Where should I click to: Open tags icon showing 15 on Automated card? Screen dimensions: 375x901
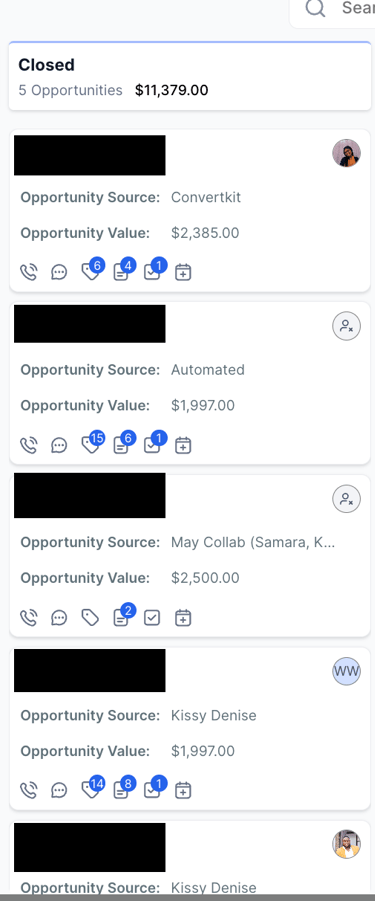pos(92,443)
